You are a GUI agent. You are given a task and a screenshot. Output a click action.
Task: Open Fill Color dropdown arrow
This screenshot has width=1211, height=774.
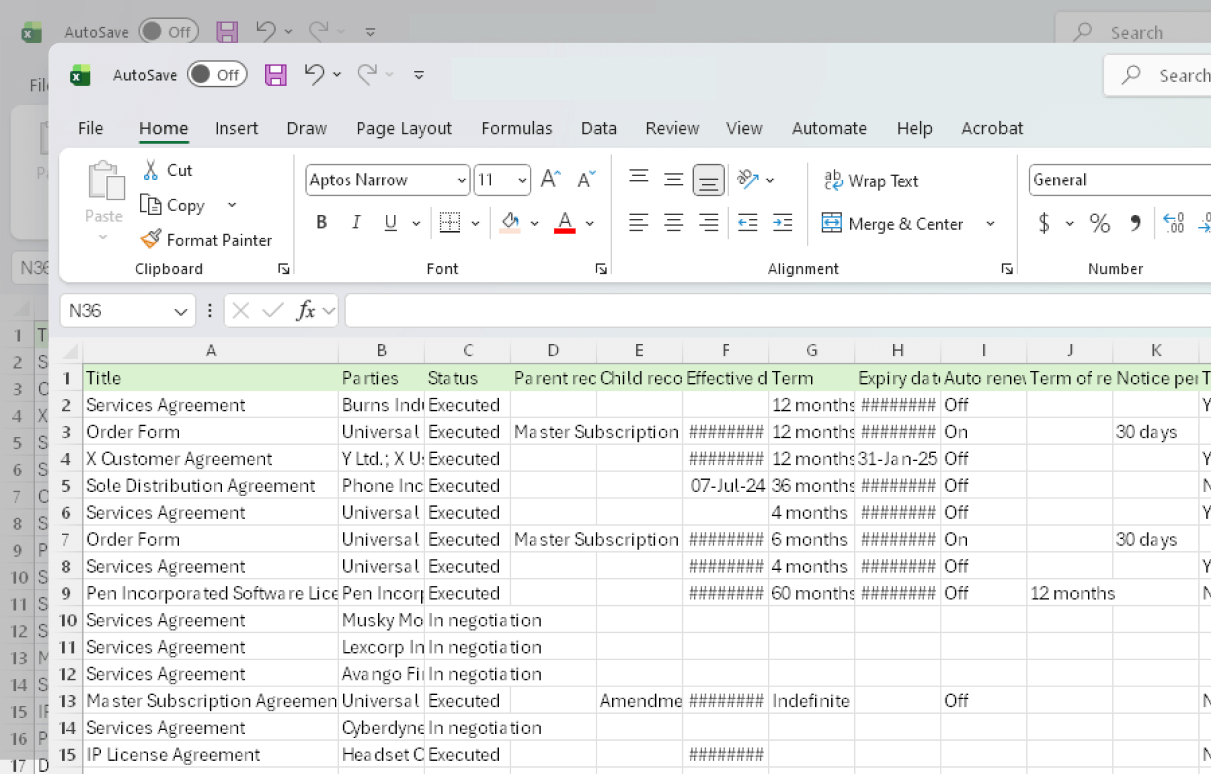click(534, 223)
